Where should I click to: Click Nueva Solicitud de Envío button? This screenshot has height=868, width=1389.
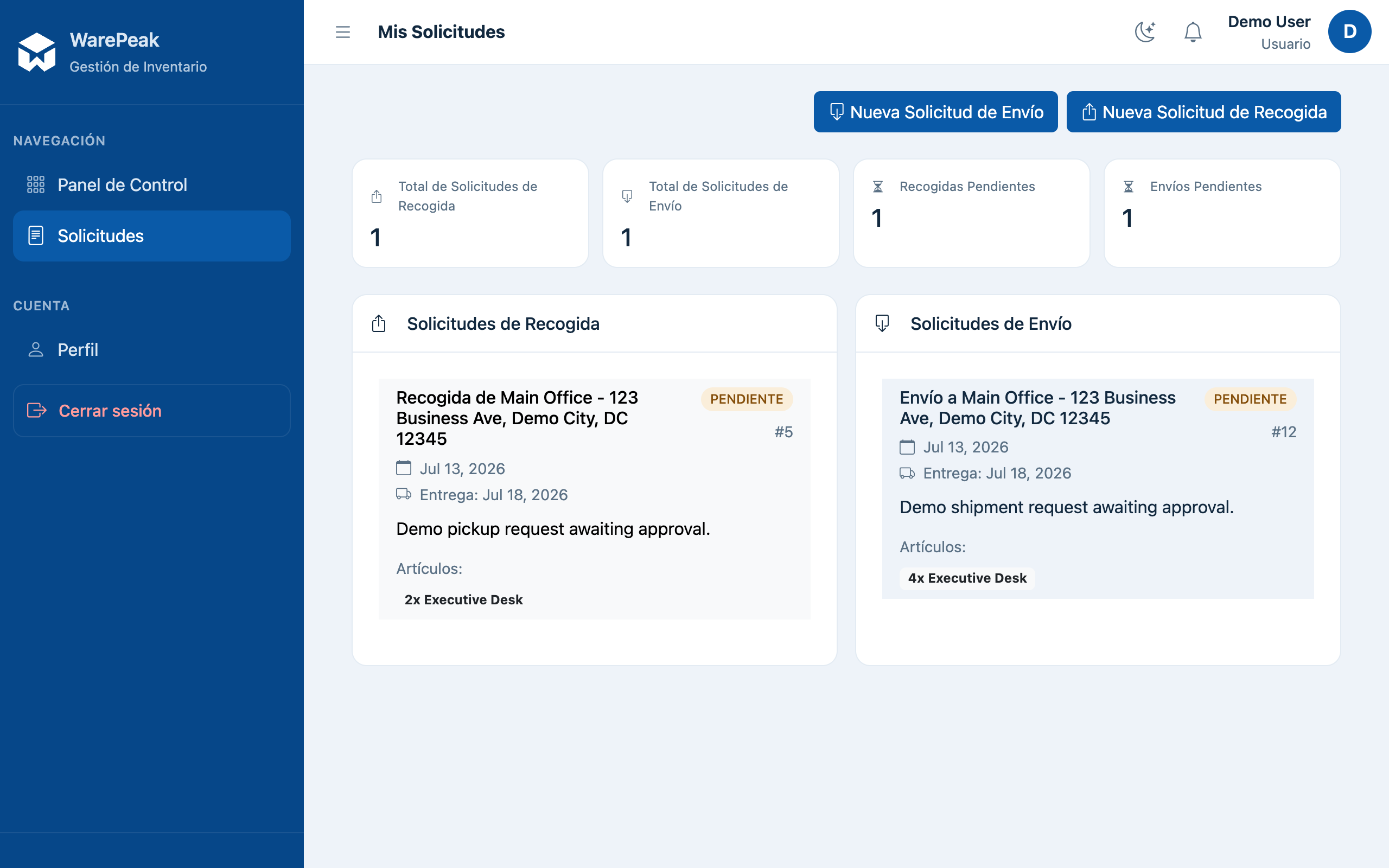point(935,112)
